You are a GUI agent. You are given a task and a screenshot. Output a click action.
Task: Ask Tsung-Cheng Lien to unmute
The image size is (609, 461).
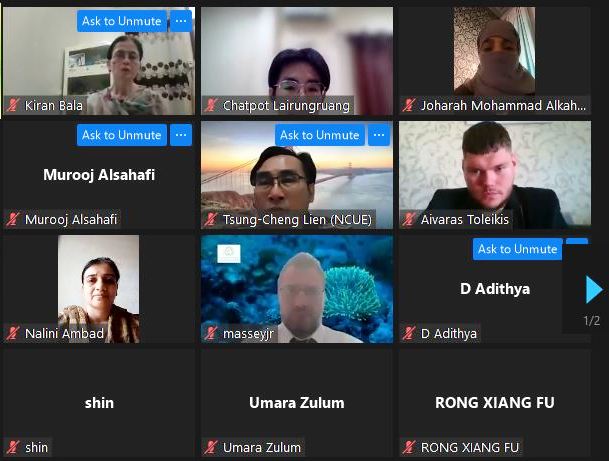click(x=320, y=135)
